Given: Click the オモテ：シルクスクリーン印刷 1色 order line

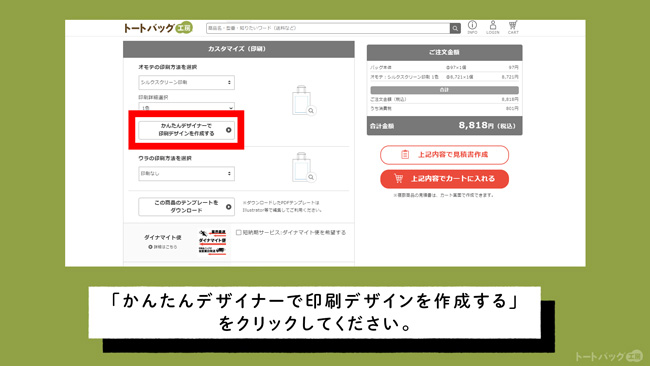Looking at the screenshot, I should pos(444,77).
